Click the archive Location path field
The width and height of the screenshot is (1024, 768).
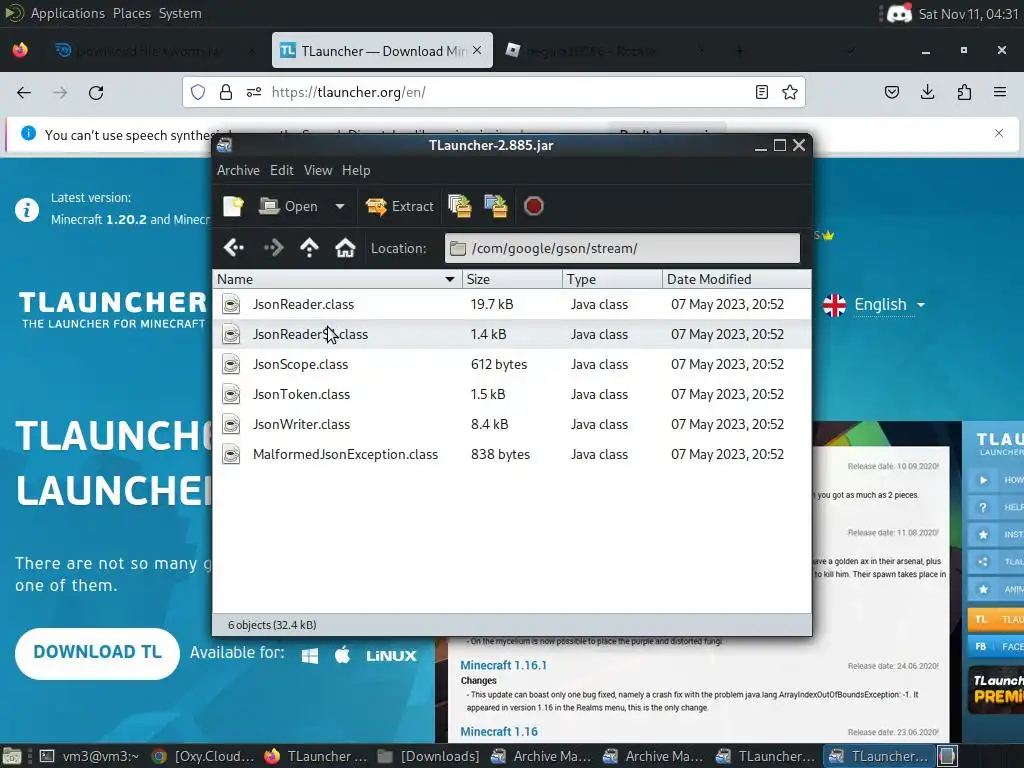622,248
